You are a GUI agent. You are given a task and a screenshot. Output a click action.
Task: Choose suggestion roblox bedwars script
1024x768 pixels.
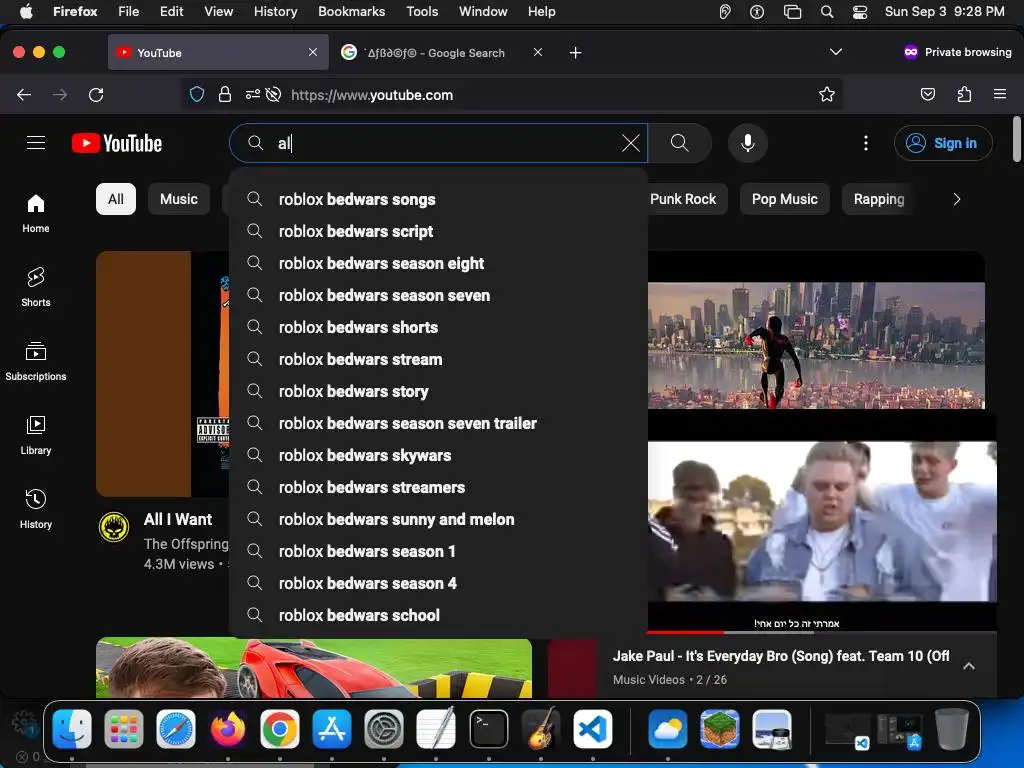pyautogui.click(x=438, y=231)
